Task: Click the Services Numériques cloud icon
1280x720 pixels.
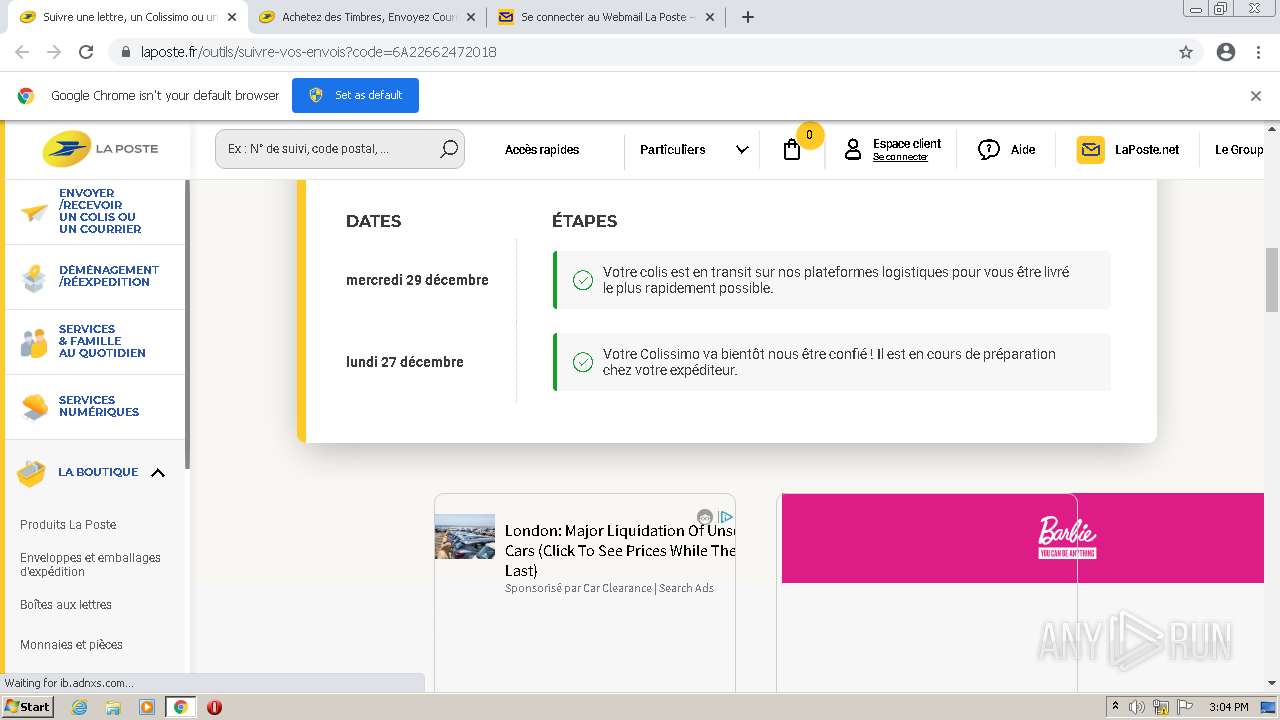Action: [x=34, y=407]
